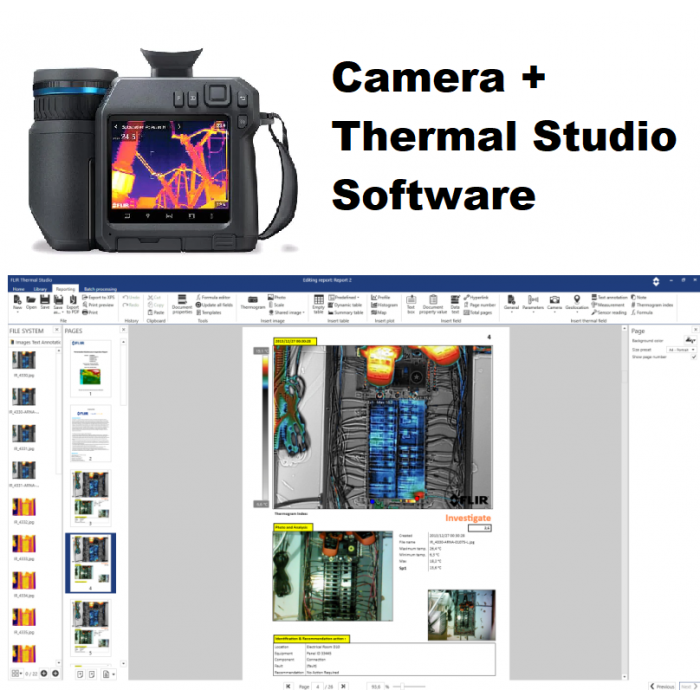Pick the page Background color

click(x=690, y=341)
